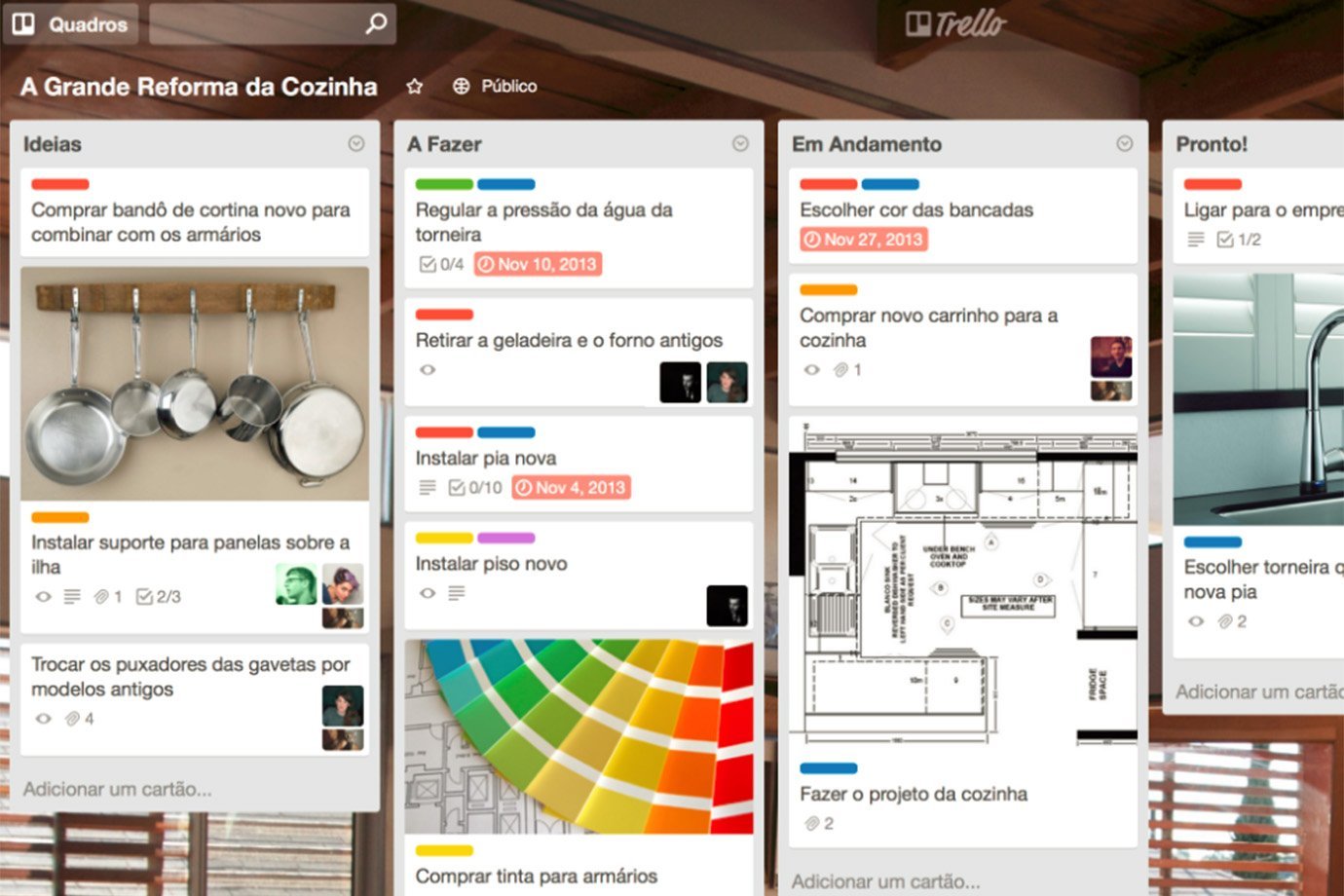Click Adicionar um cartão in Ideias list
The image size is (1344, 896).
[118, 789]
